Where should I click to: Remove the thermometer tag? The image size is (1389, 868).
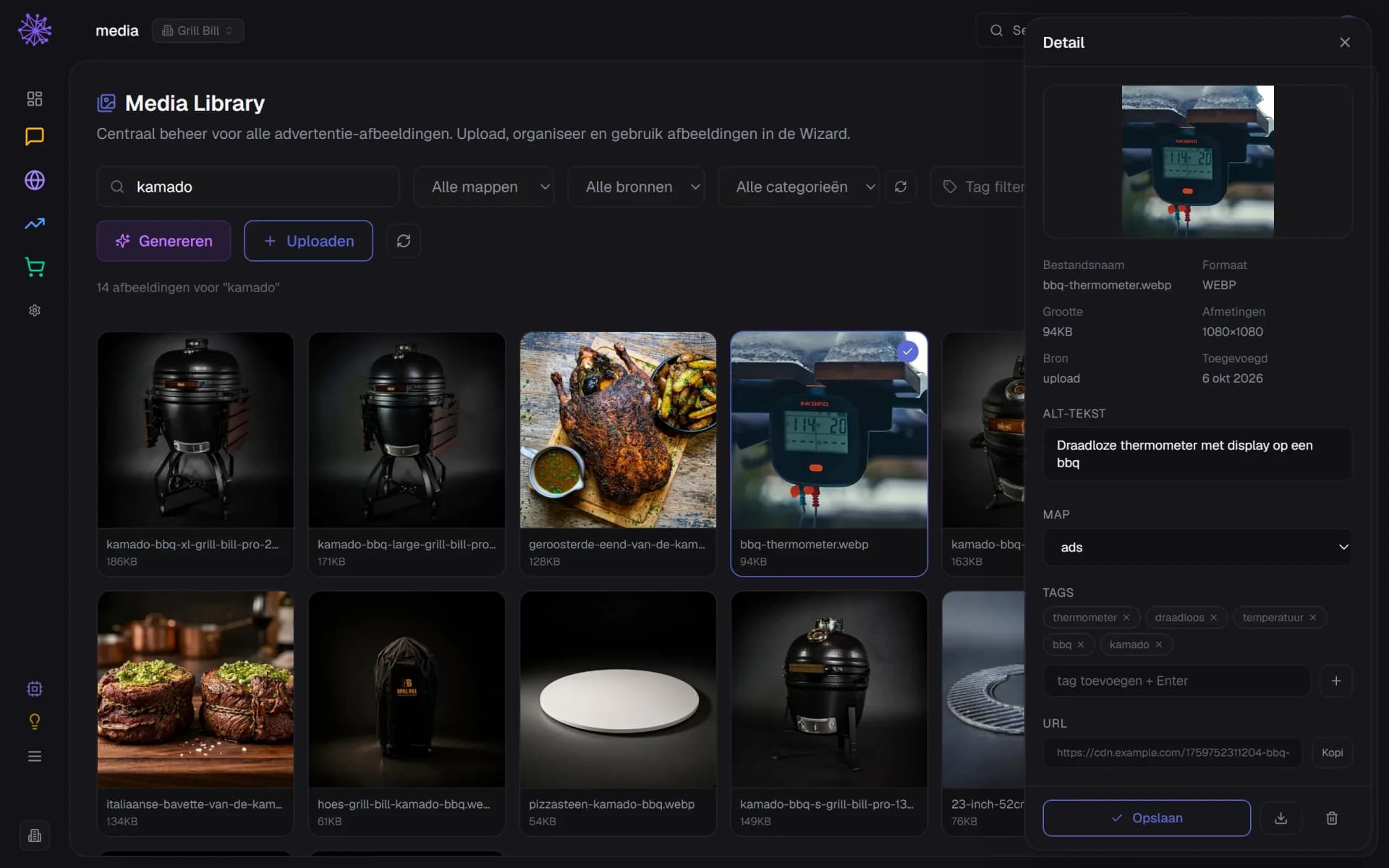(1126, 617)
